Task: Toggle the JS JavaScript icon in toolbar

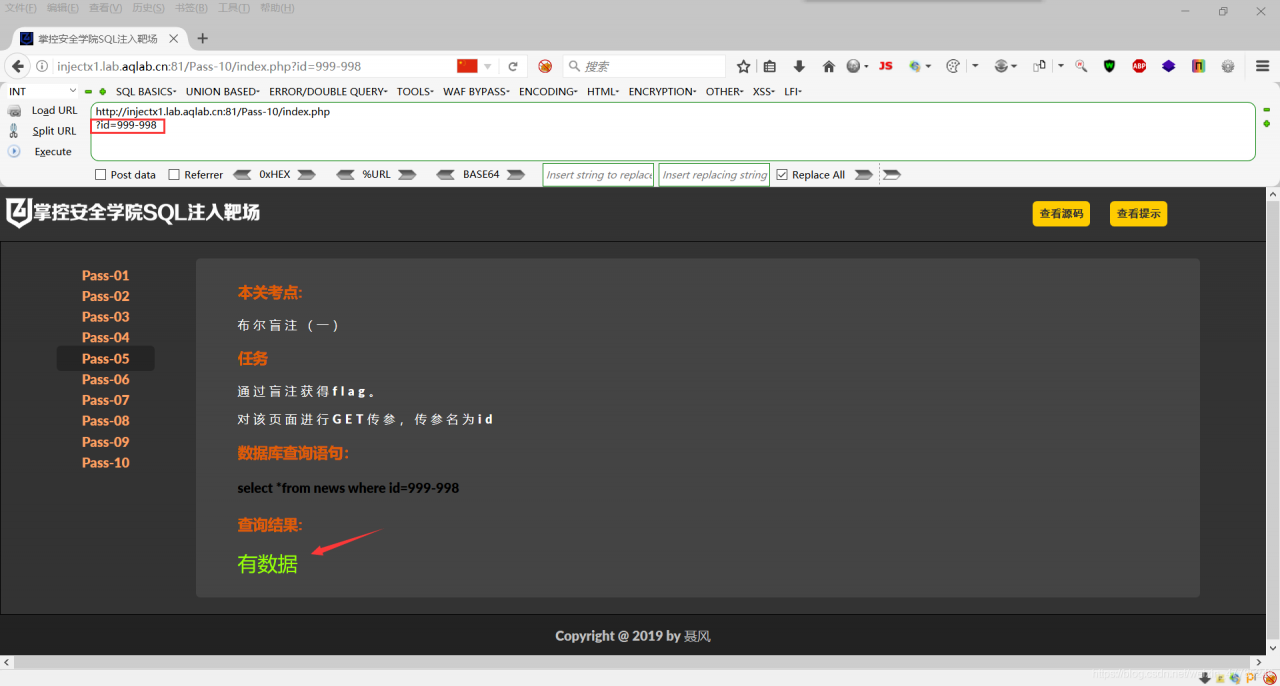Action: coord(885,66)
